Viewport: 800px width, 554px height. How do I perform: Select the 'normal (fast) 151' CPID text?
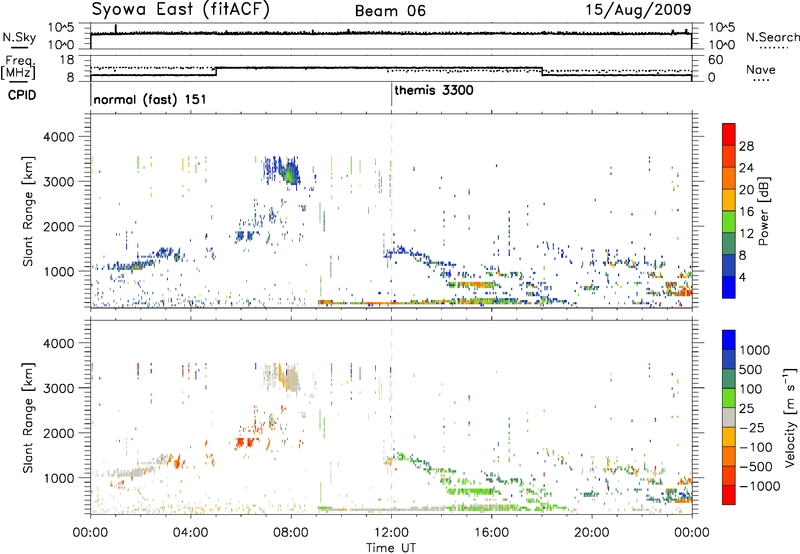click(x=150, y=99)
